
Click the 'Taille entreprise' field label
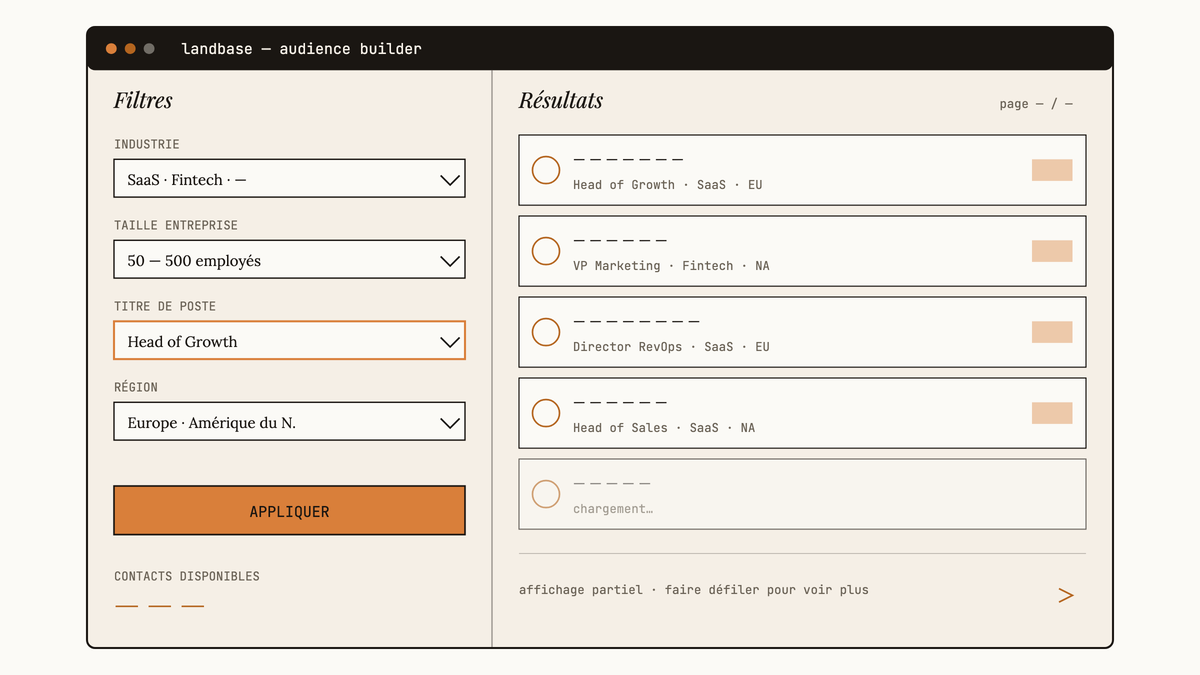pyautogui.click(x=176, y=225)
